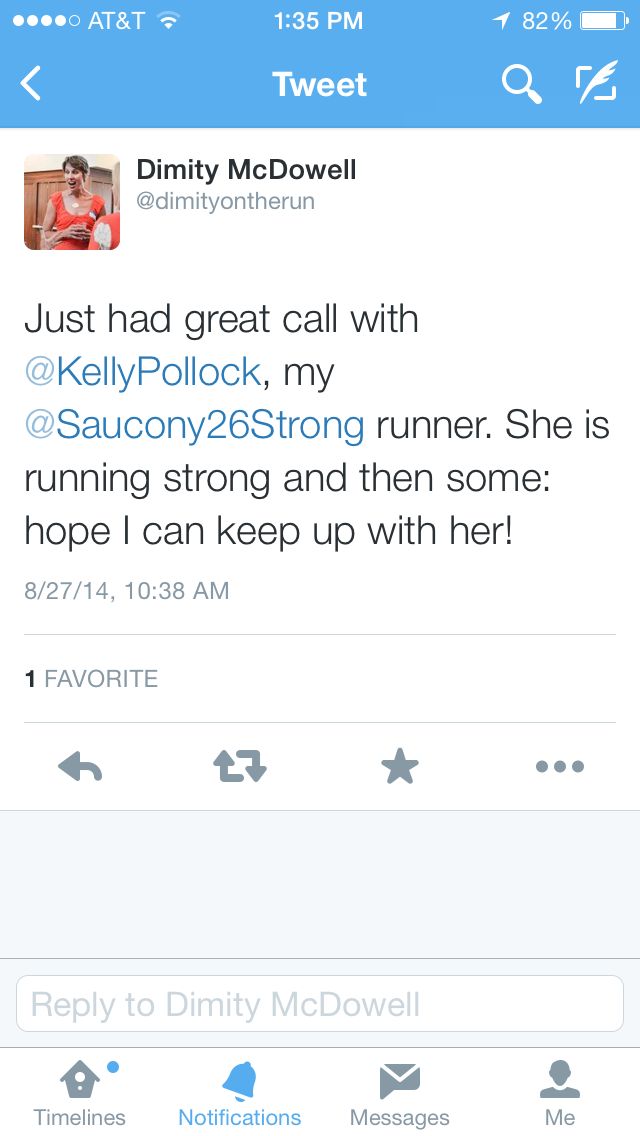Open search with magnifier icon

[520, 85]
